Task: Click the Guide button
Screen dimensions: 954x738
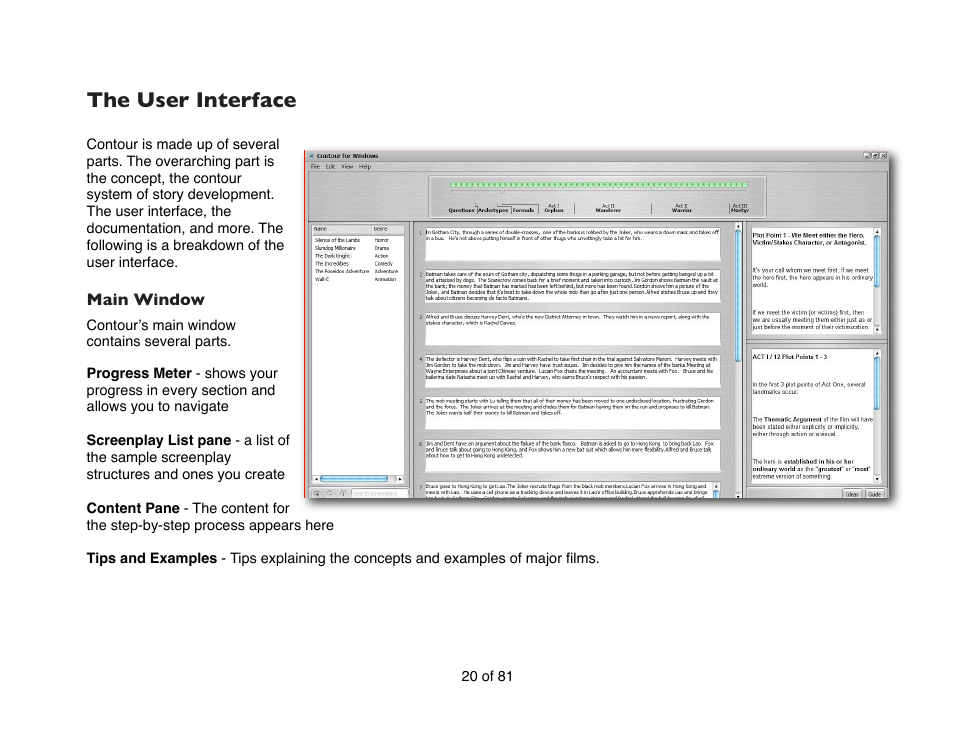Action: pos(874,494)
